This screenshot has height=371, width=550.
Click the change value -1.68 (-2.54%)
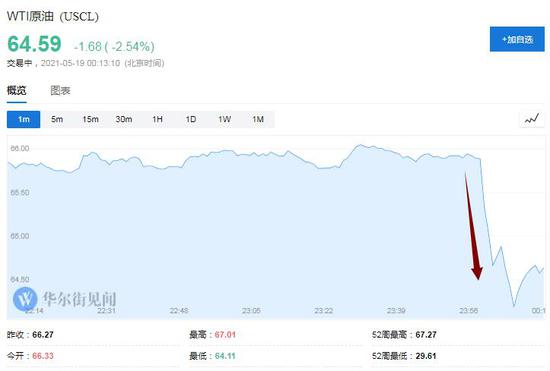pyautogui.click(x=114, y=46)
